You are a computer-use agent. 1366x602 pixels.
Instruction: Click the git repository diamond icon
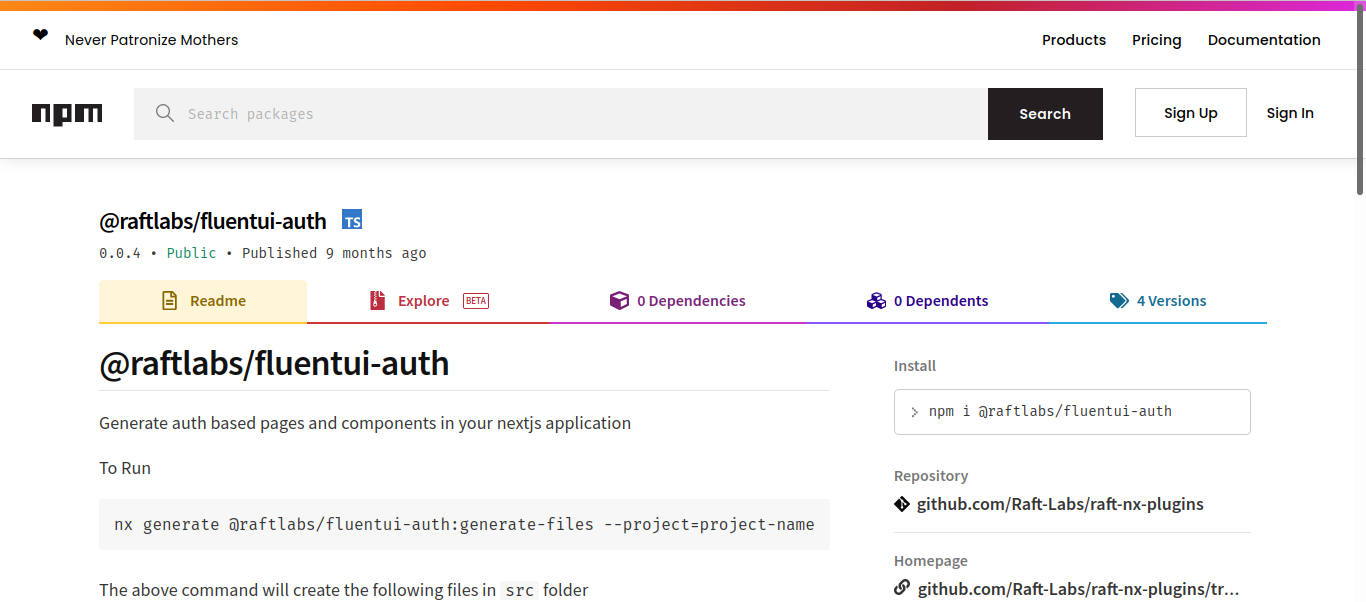click(902, 504)
